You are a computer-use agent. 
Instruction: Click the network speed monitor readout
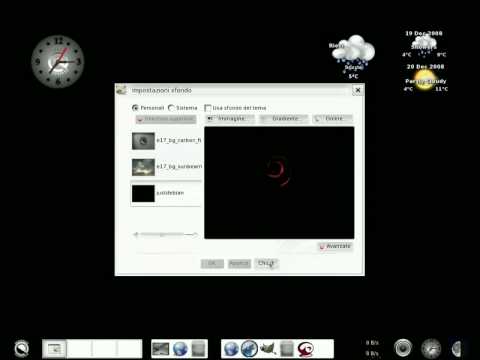(x=372, y=348)
